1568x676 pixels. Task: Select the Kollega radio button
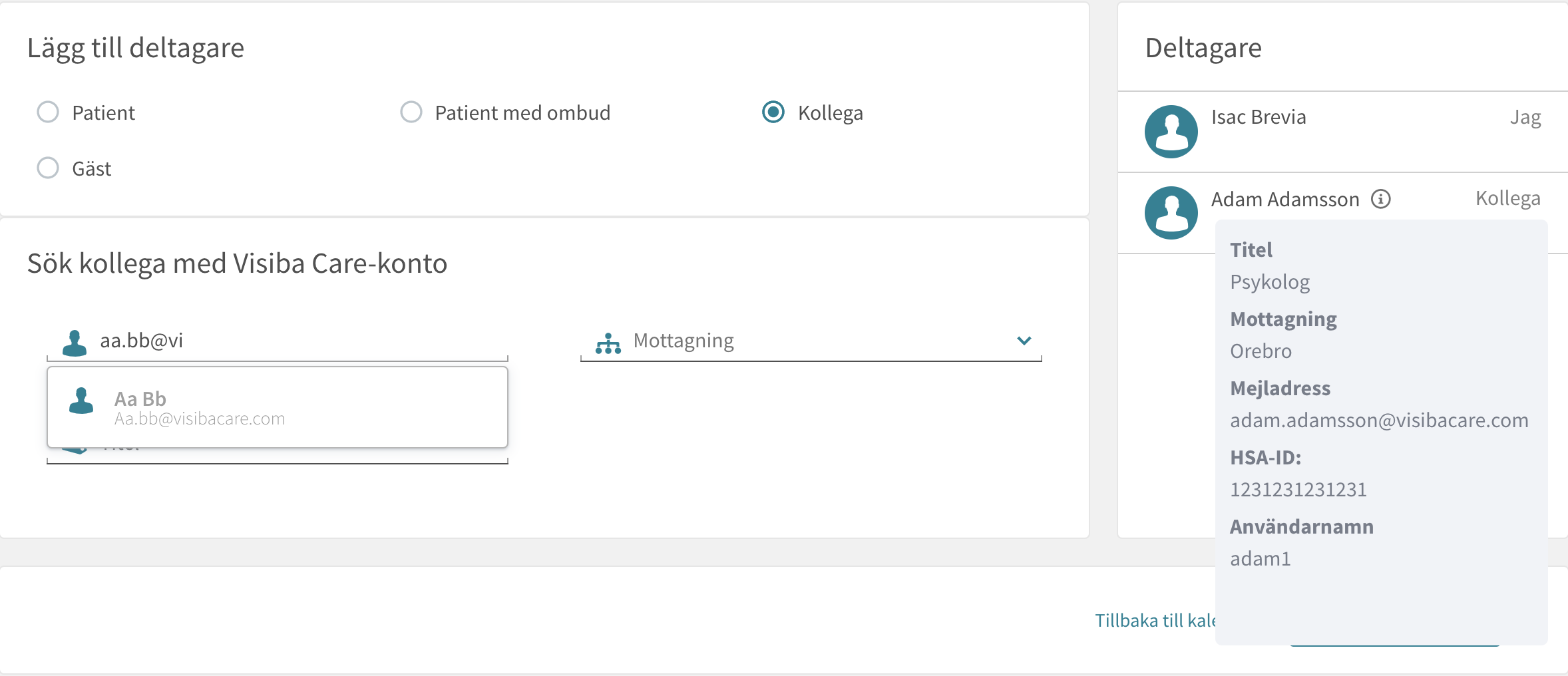pyautogui.click(x=773, y=112)
